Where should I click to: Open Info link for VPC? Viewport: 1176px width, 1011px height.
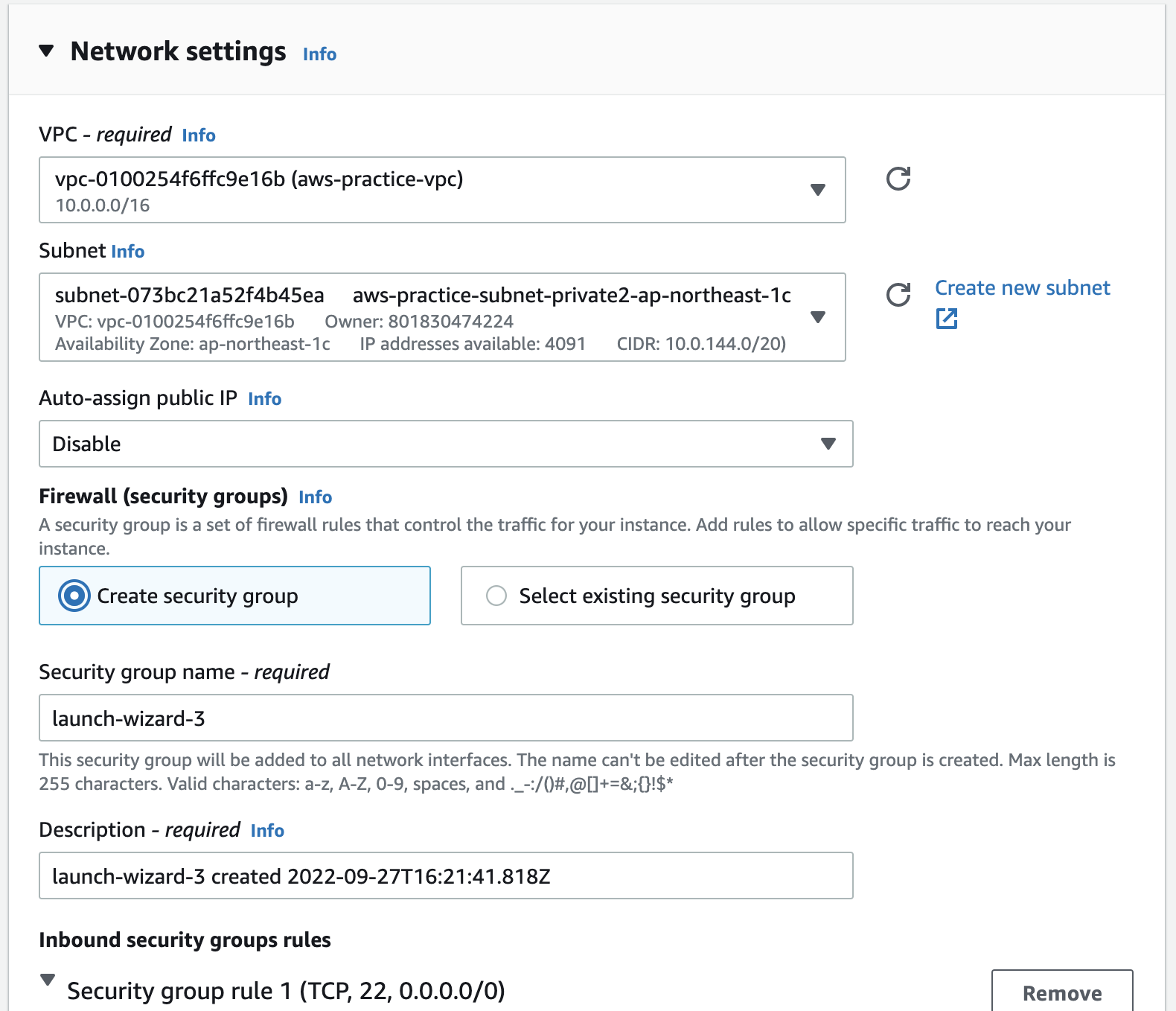pos(199,135)
